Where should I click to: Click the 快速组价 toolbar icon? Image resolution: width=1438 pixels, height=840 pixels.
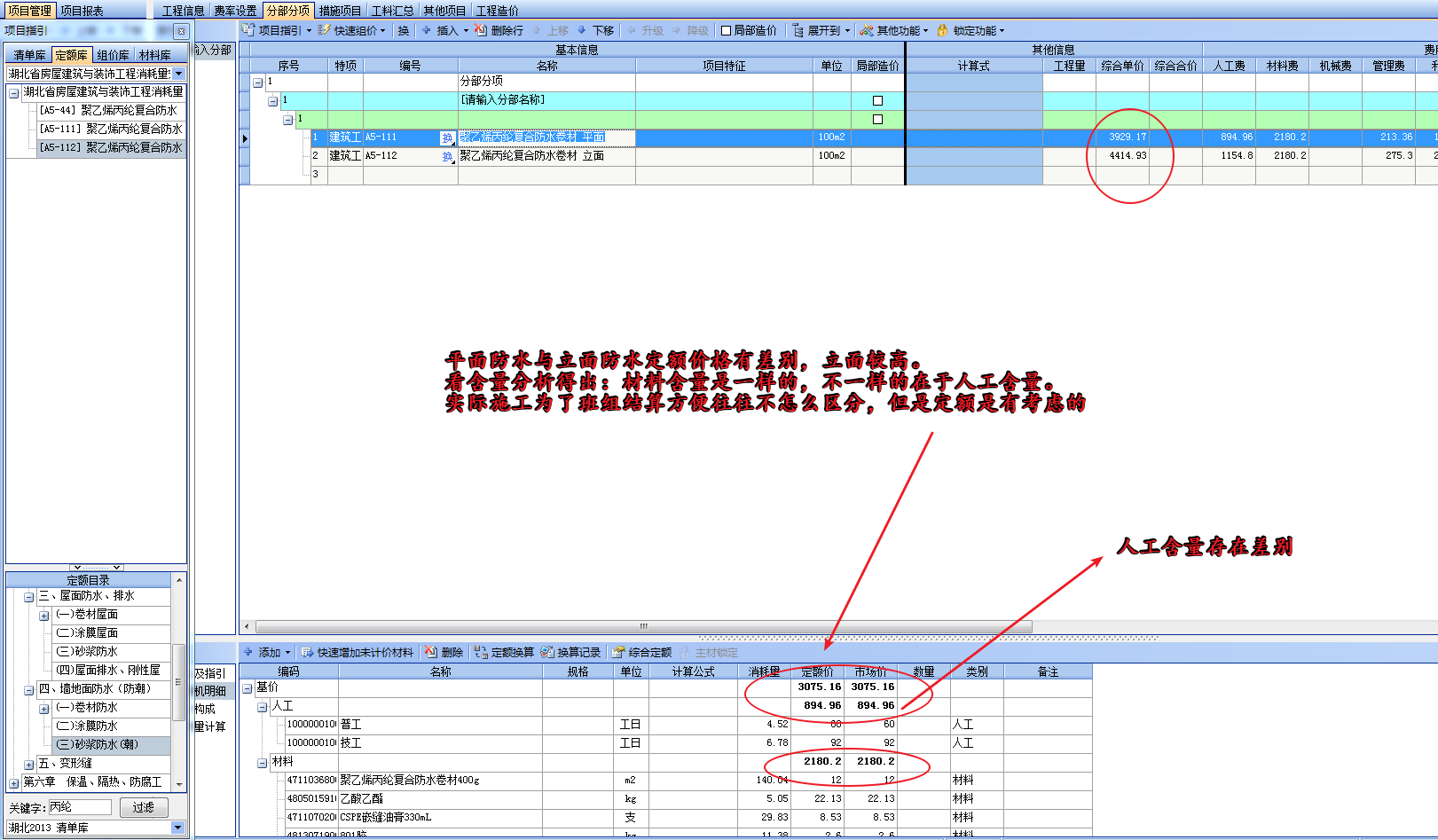tap(325, 30)
